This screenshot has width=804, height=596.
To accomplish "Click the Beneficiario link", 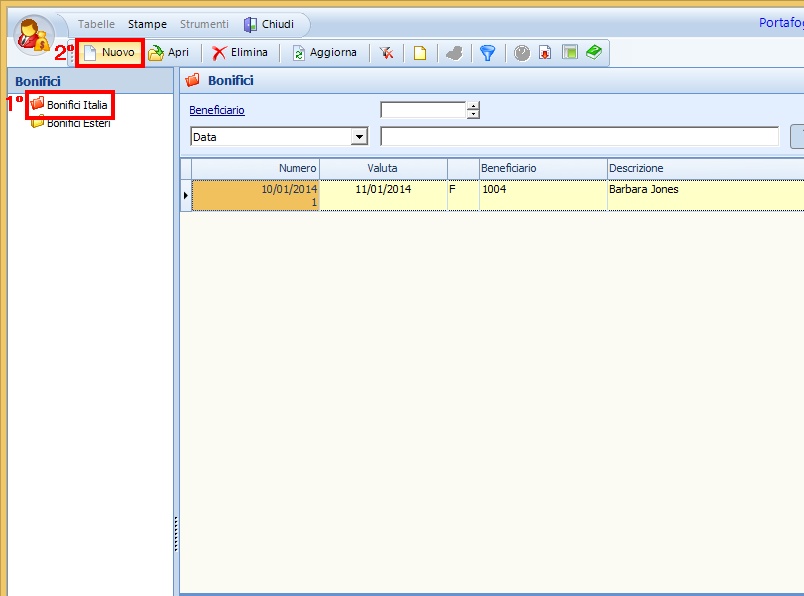I will [217, 111].
